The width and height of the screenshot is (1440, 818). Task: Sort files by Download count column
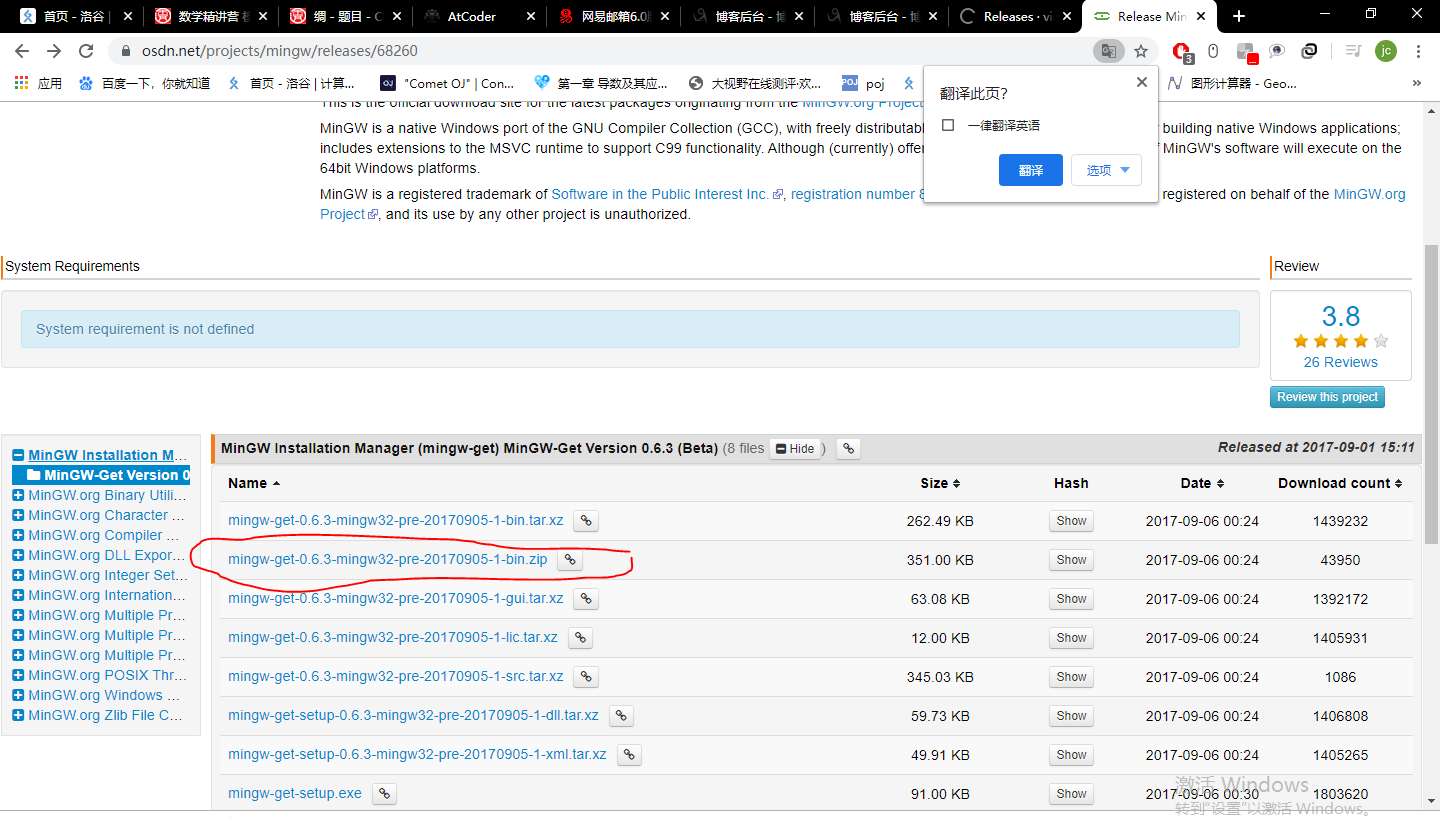point(1340,483)
